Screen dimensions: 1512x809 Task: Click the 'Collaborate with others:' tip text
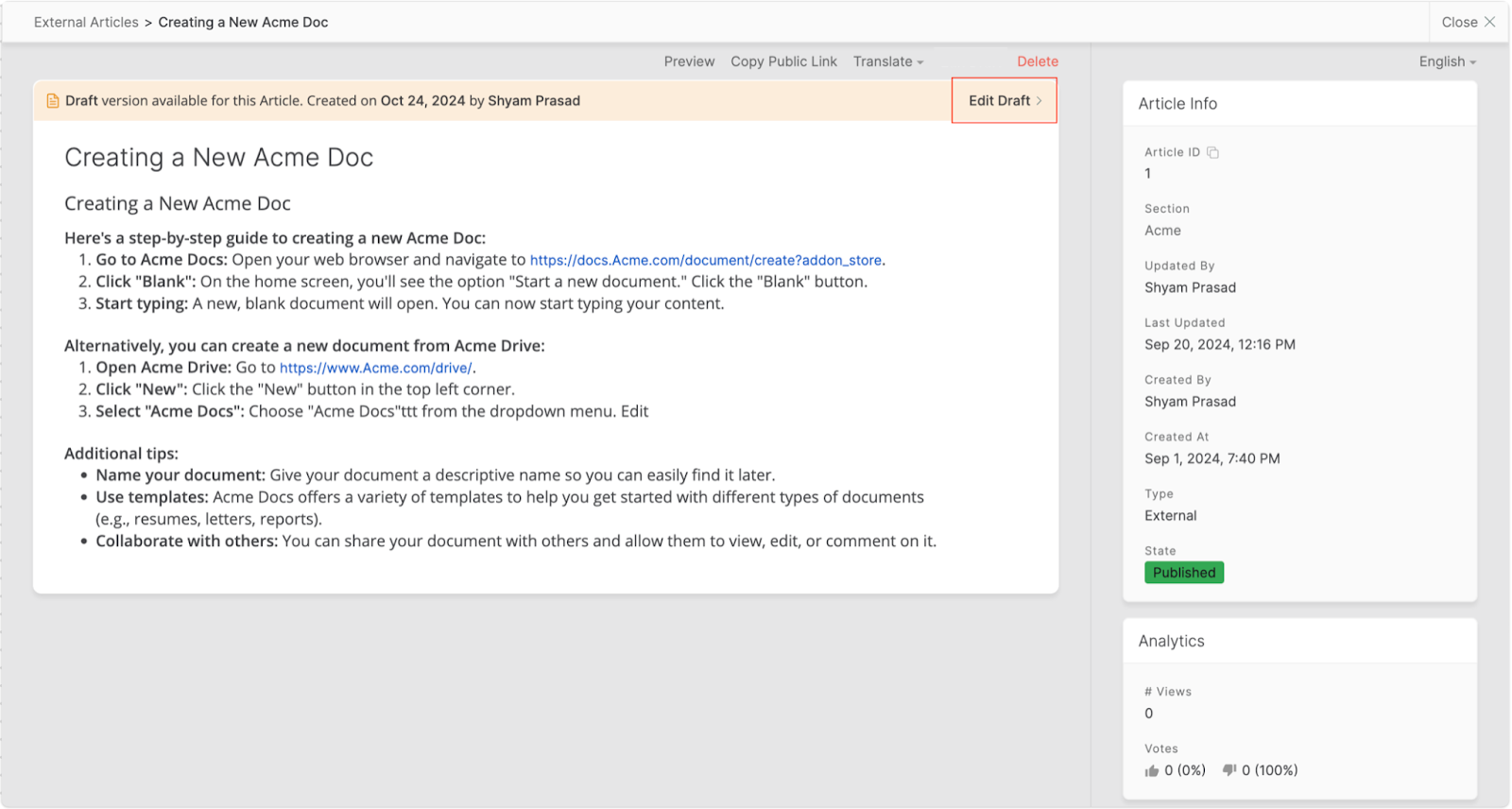[186, 542]
